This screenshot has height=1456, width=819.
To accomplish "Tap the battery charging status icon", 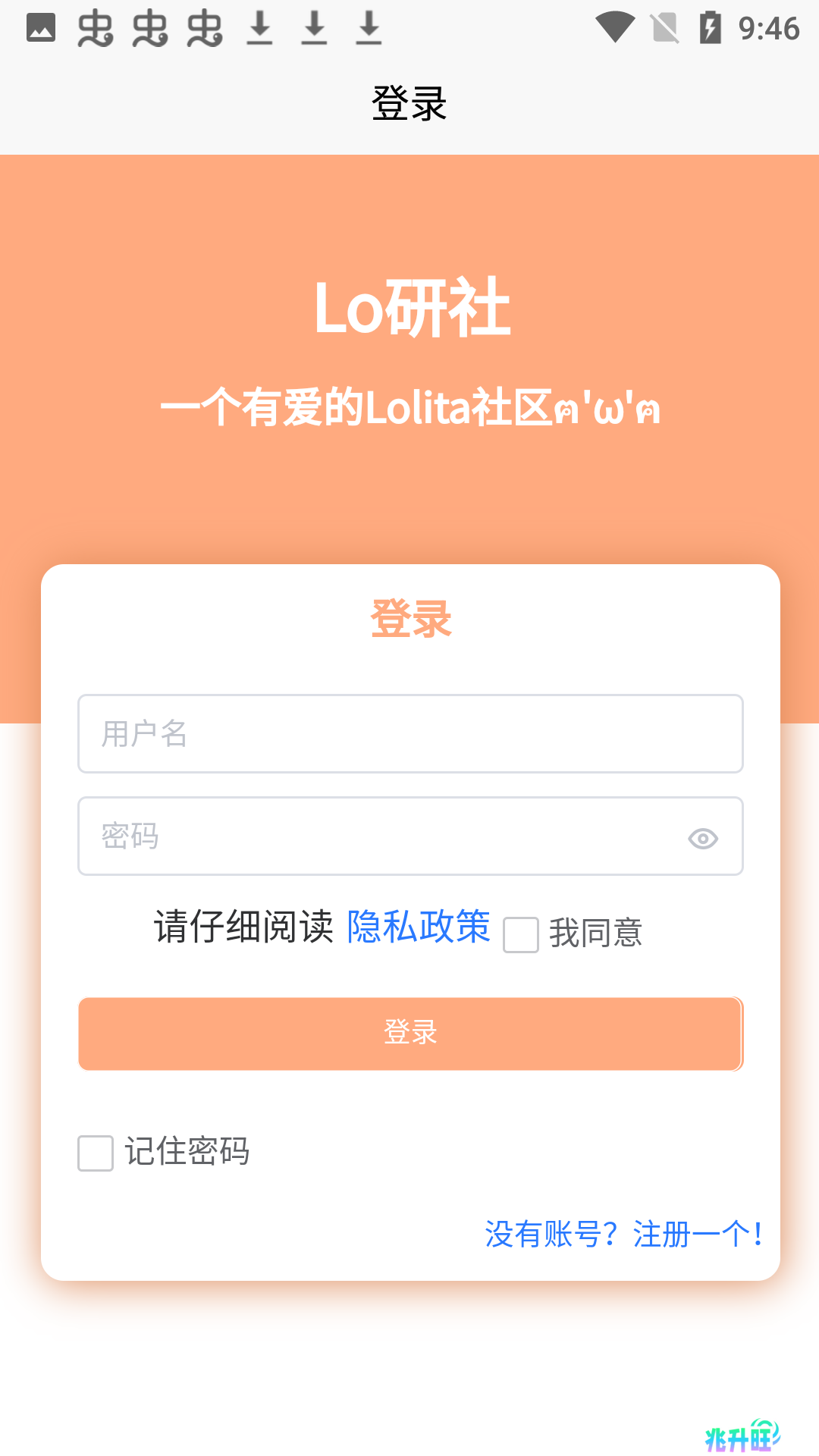I will tap(711, 28).
